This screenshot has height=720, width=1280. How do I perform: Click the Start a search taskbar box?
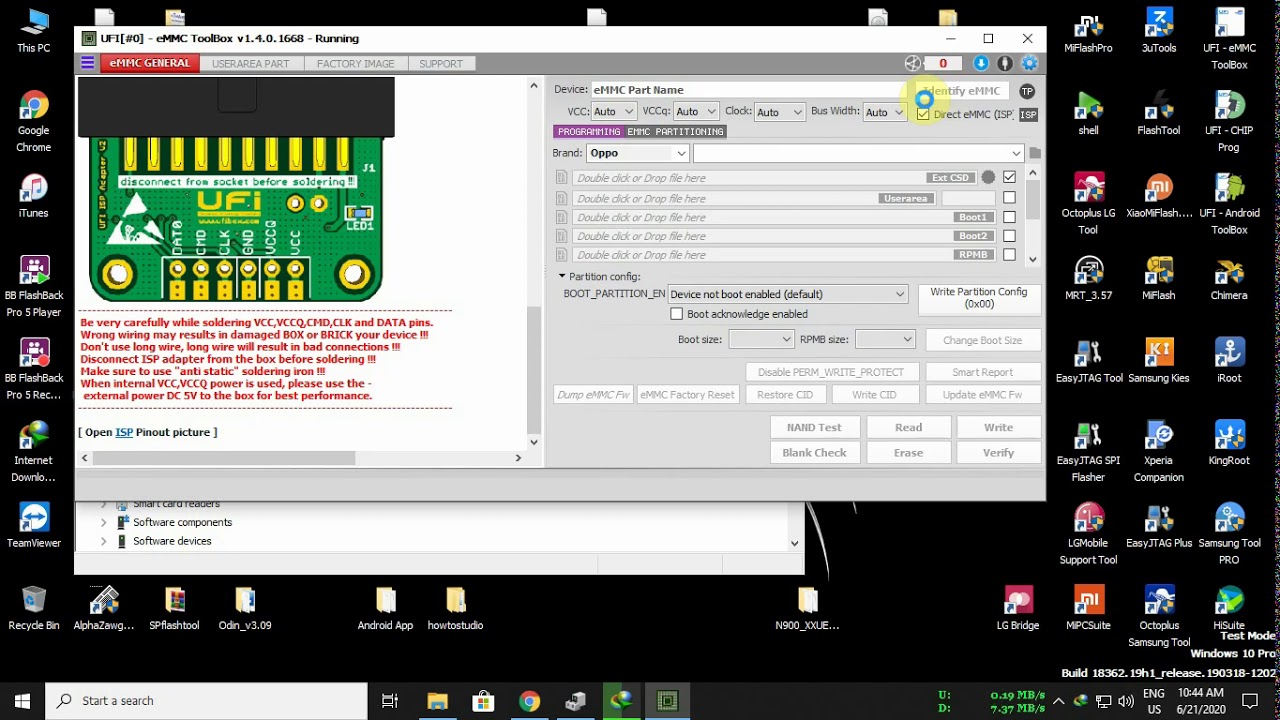pyautogui.click(x=207, y=701)
